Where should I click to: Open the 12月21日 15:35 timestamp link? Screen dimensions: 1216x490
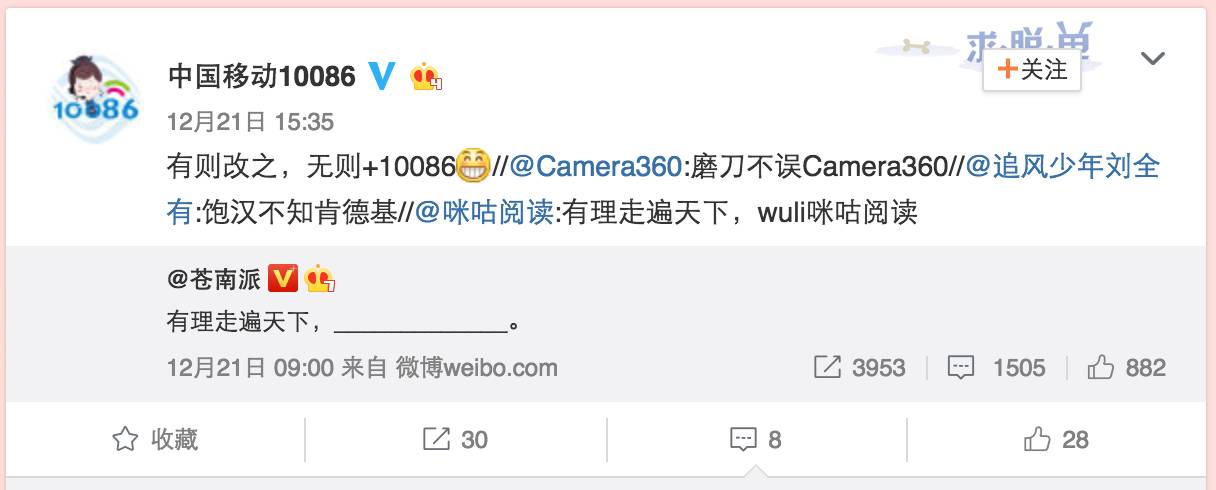click(250, 122)
